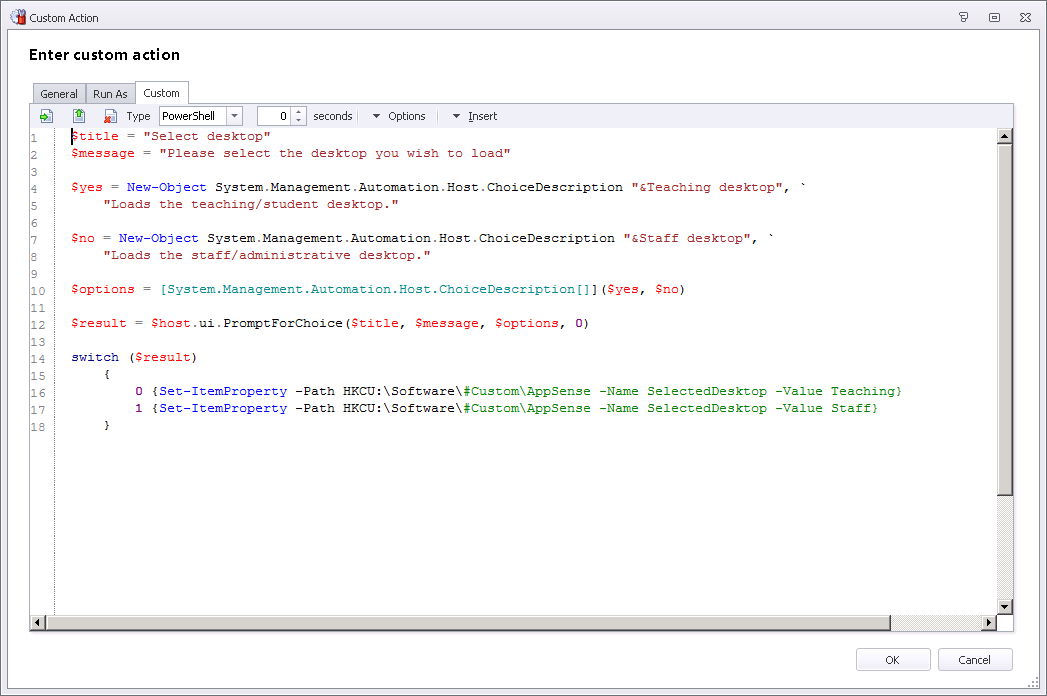1047x696 pixels.
Task: Open the Insert dropdown menu
Action: click(x=475, y=116)
